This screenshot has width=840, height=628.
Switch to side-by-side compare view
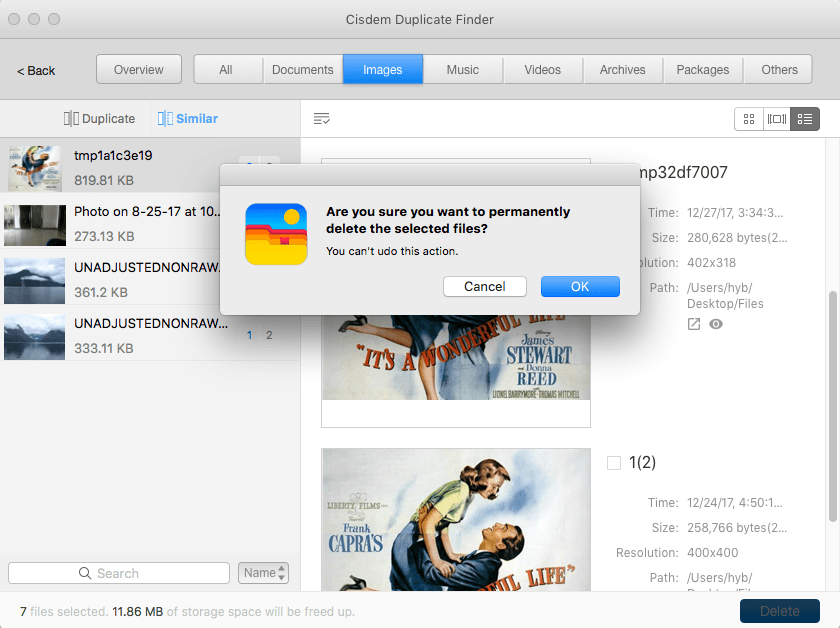pos(777,118)
